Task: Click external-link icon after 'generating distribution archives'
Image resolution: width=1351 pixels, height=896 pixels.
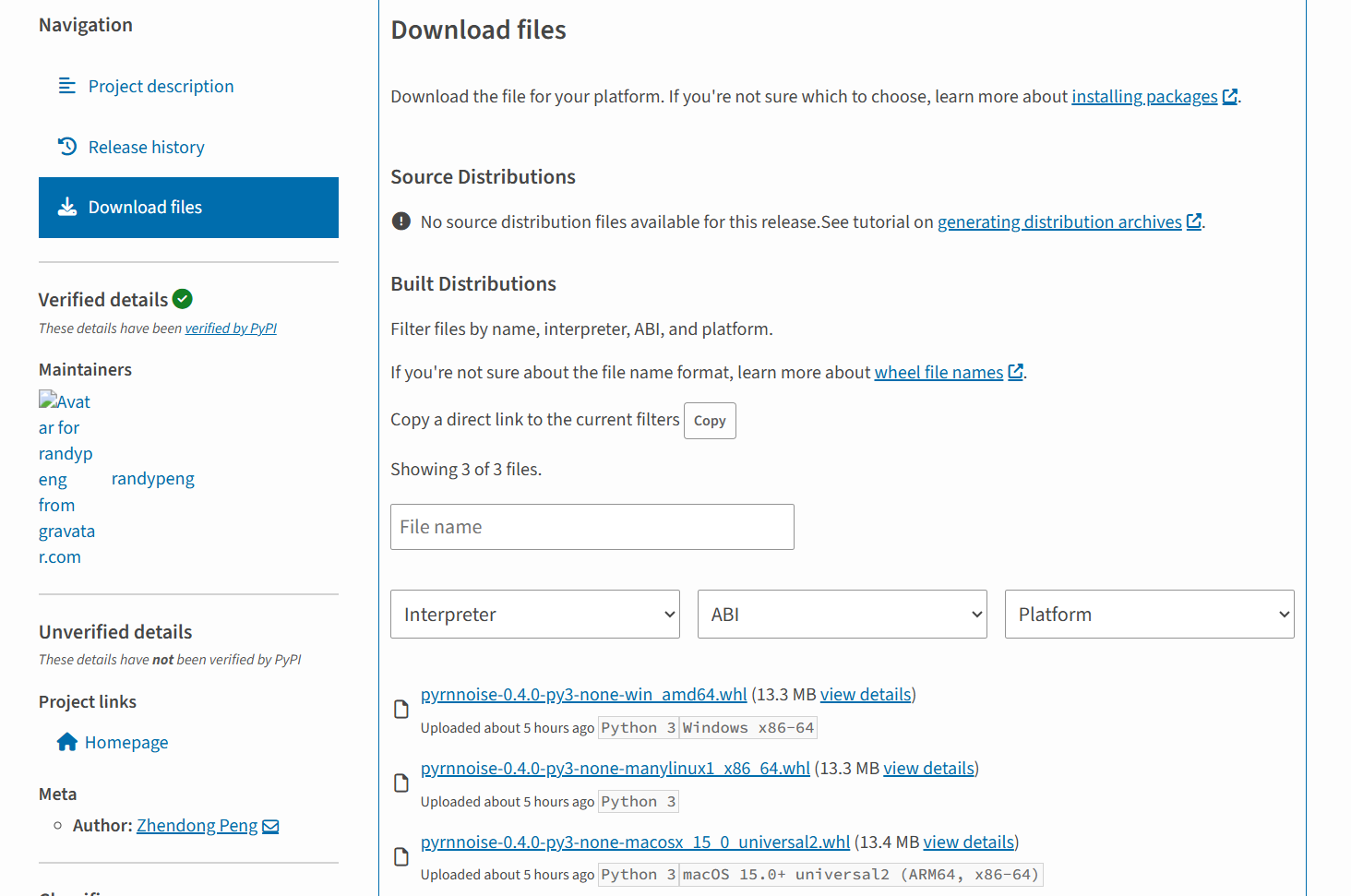Action: (x=1194, y=221)
